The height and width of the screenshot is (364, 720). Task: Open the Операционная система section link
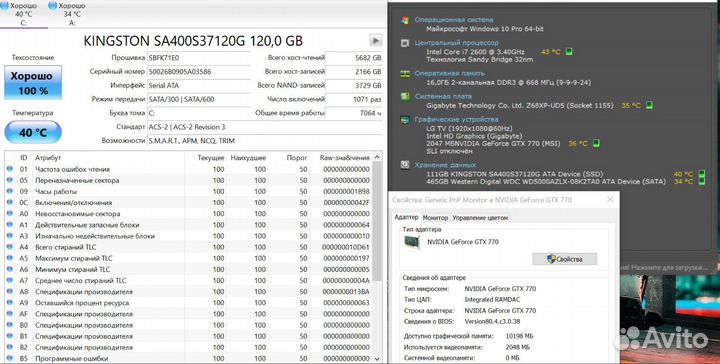[x=454, y=20]
